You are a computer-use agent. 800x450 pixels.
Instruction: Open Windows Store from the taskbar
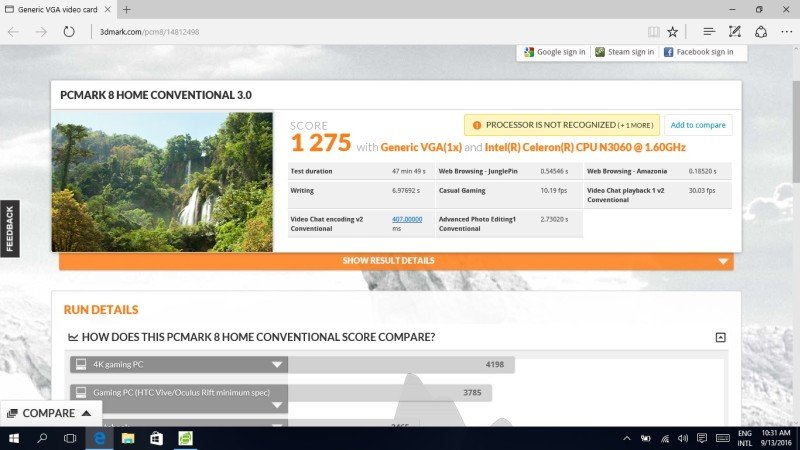(157, 438)
